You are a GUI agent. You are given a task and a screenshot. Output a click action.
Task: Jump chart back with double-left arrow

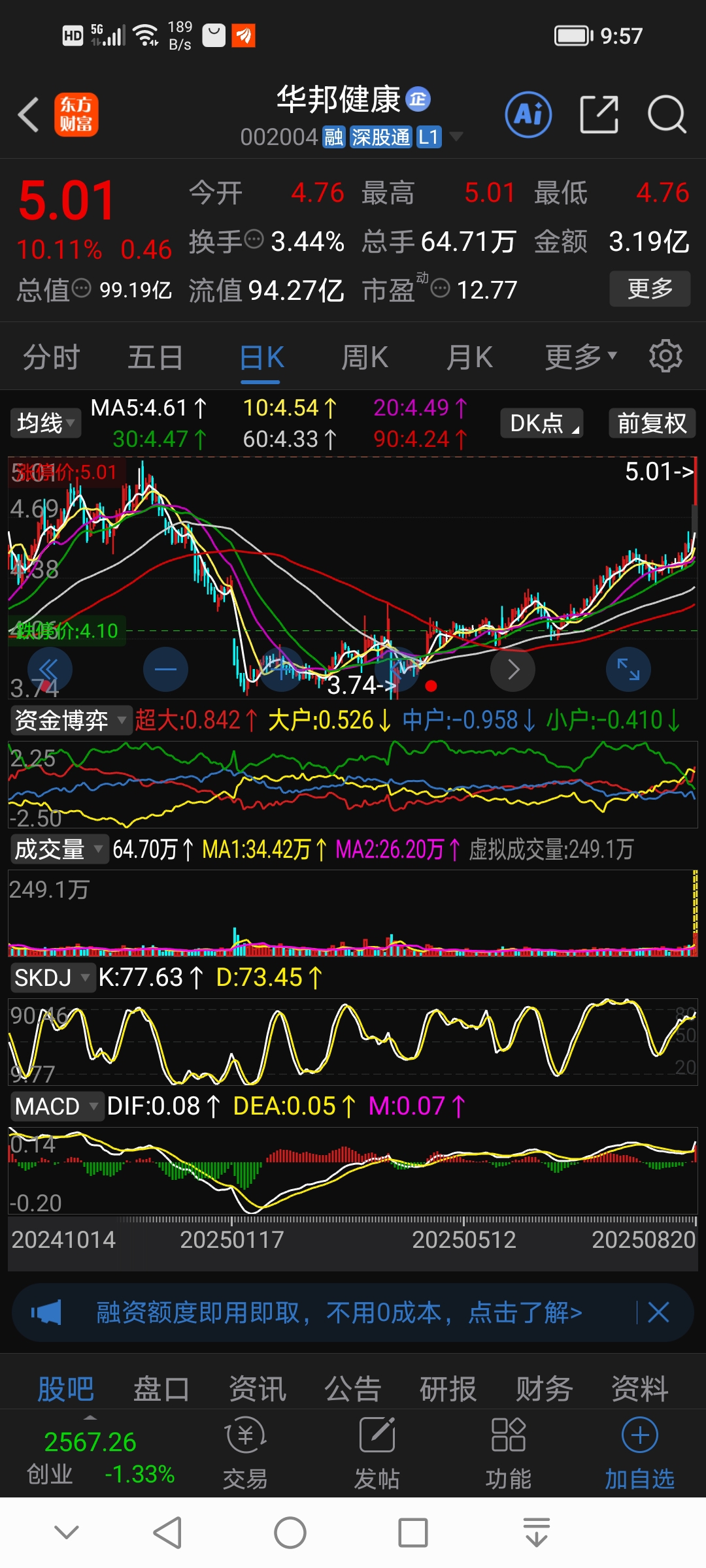point(50,670)
